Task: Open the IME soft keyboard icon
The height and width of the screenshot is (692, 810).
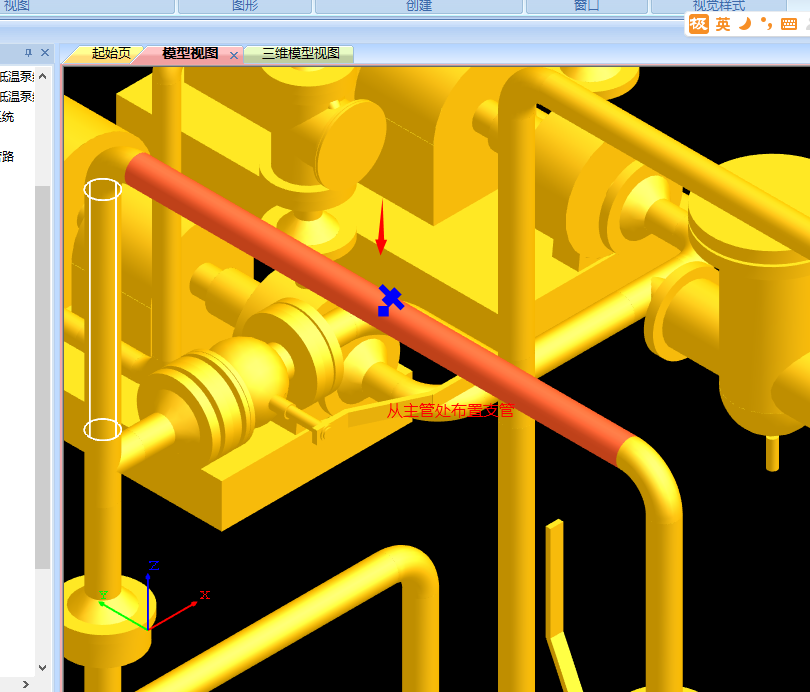Action: (789, 24)
